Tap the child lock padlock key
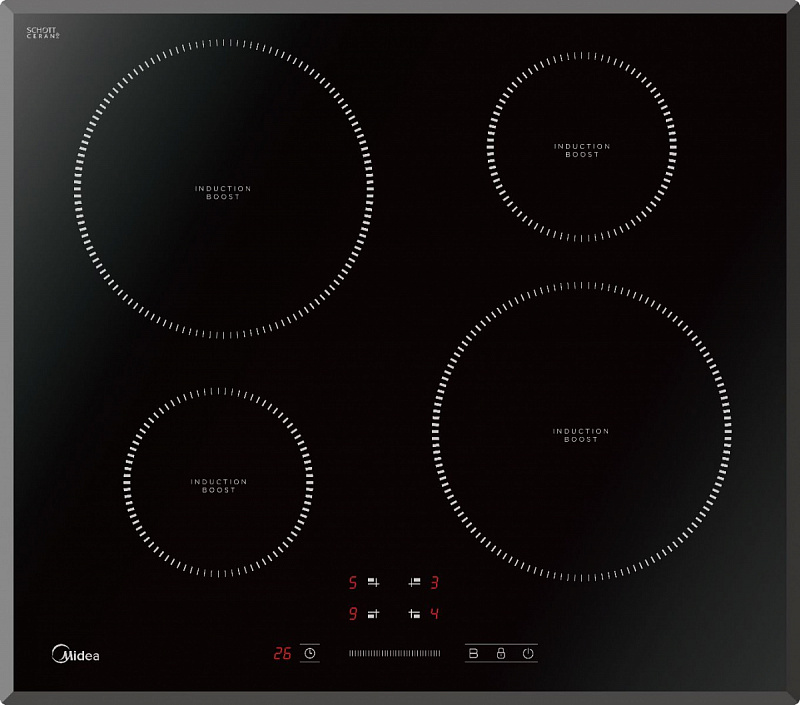The height and width of the screenshot is (705, 800). [x=501, y=653]
